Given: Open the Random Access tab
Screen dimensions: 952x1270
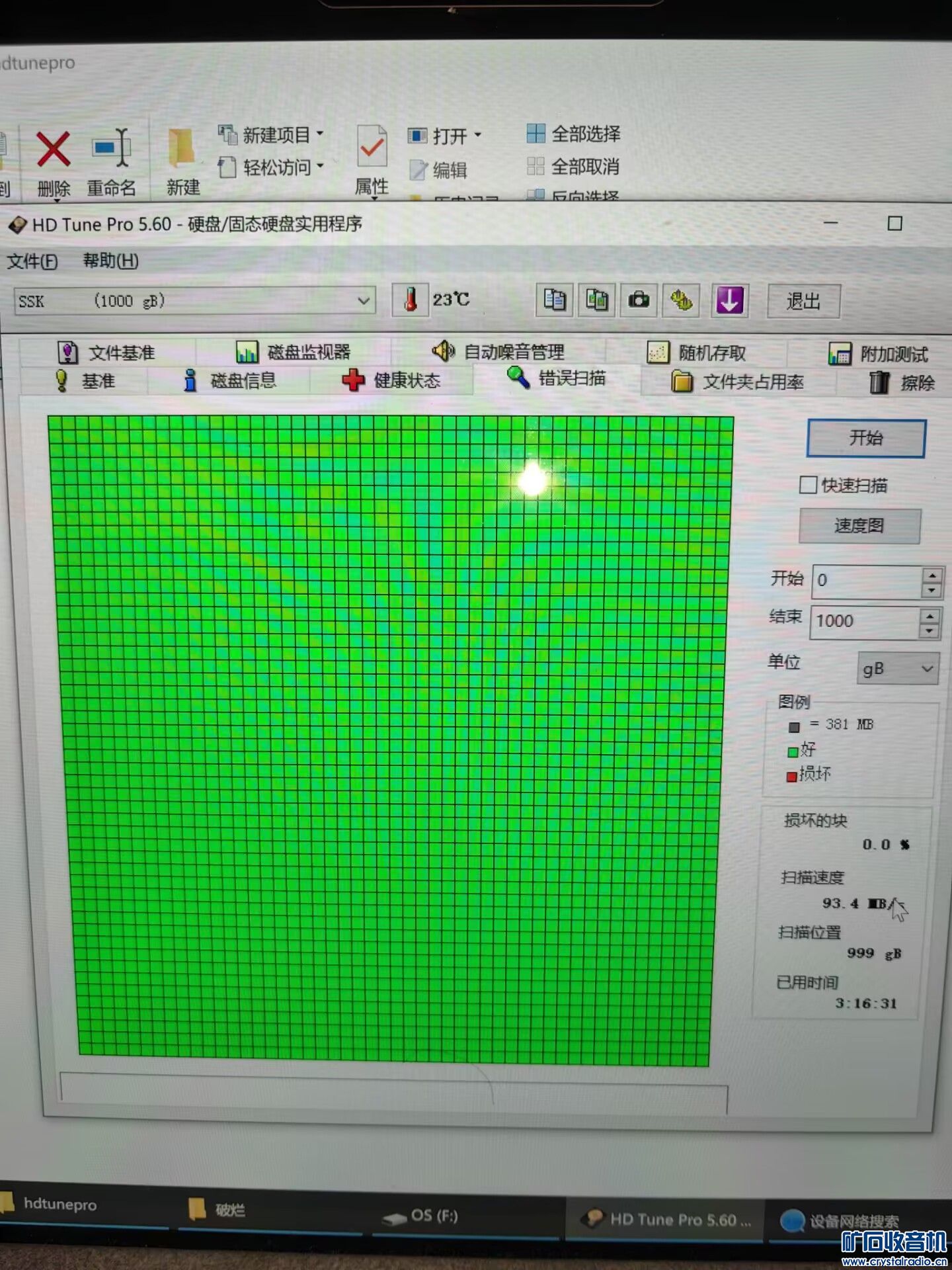Looking at the screenshot, I should point(697,353).
